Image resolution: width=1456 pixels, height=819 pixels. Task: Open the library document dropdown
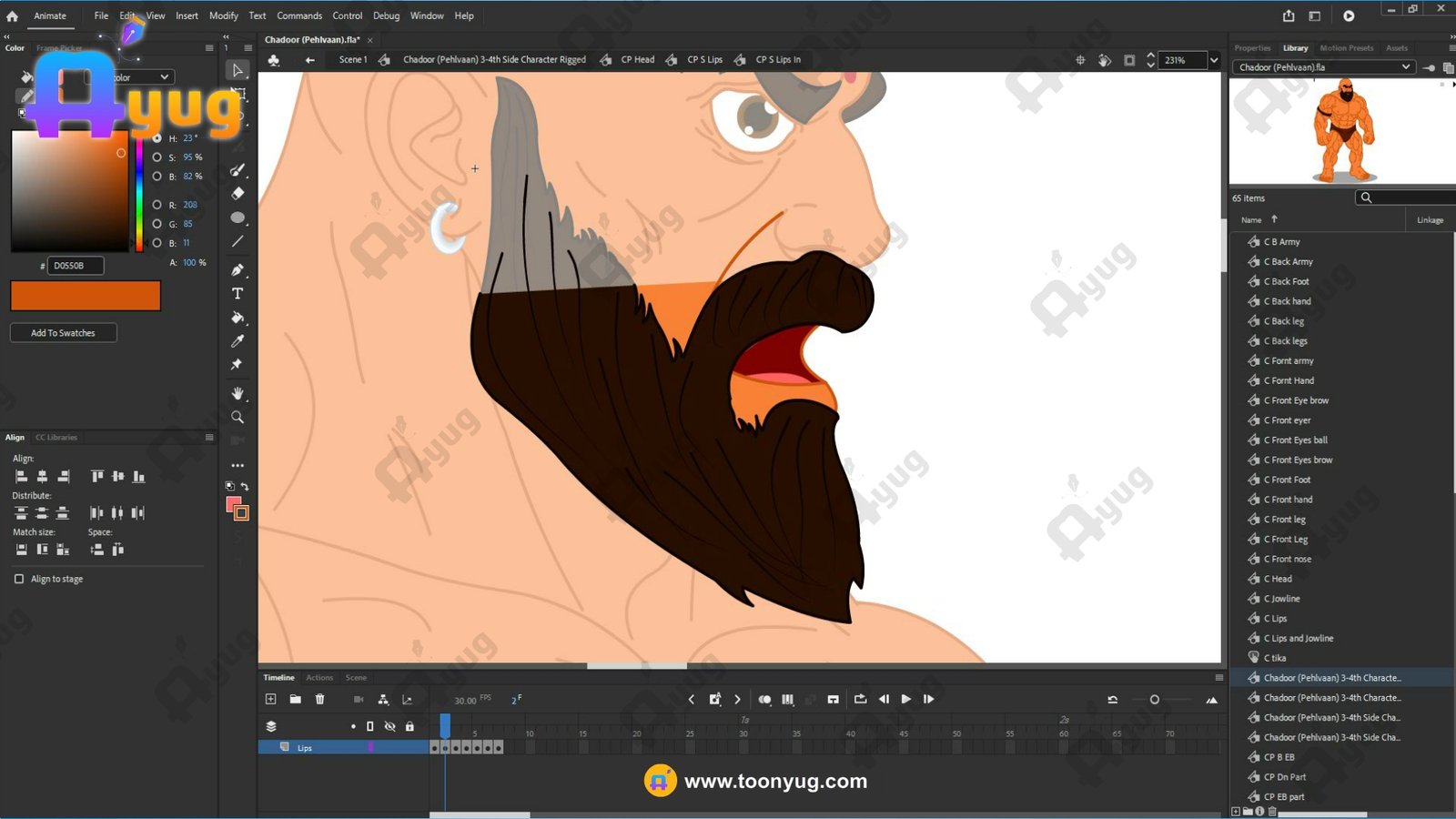[x=1405, y=67]
